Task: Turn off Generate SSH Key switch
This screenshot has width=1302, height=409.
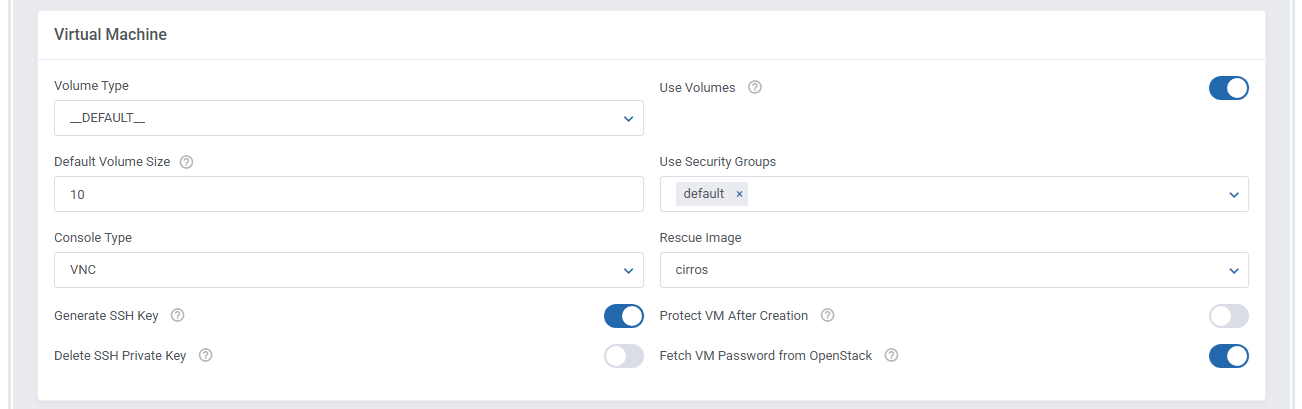Action: pyautogui.click(x=623, y=316)
